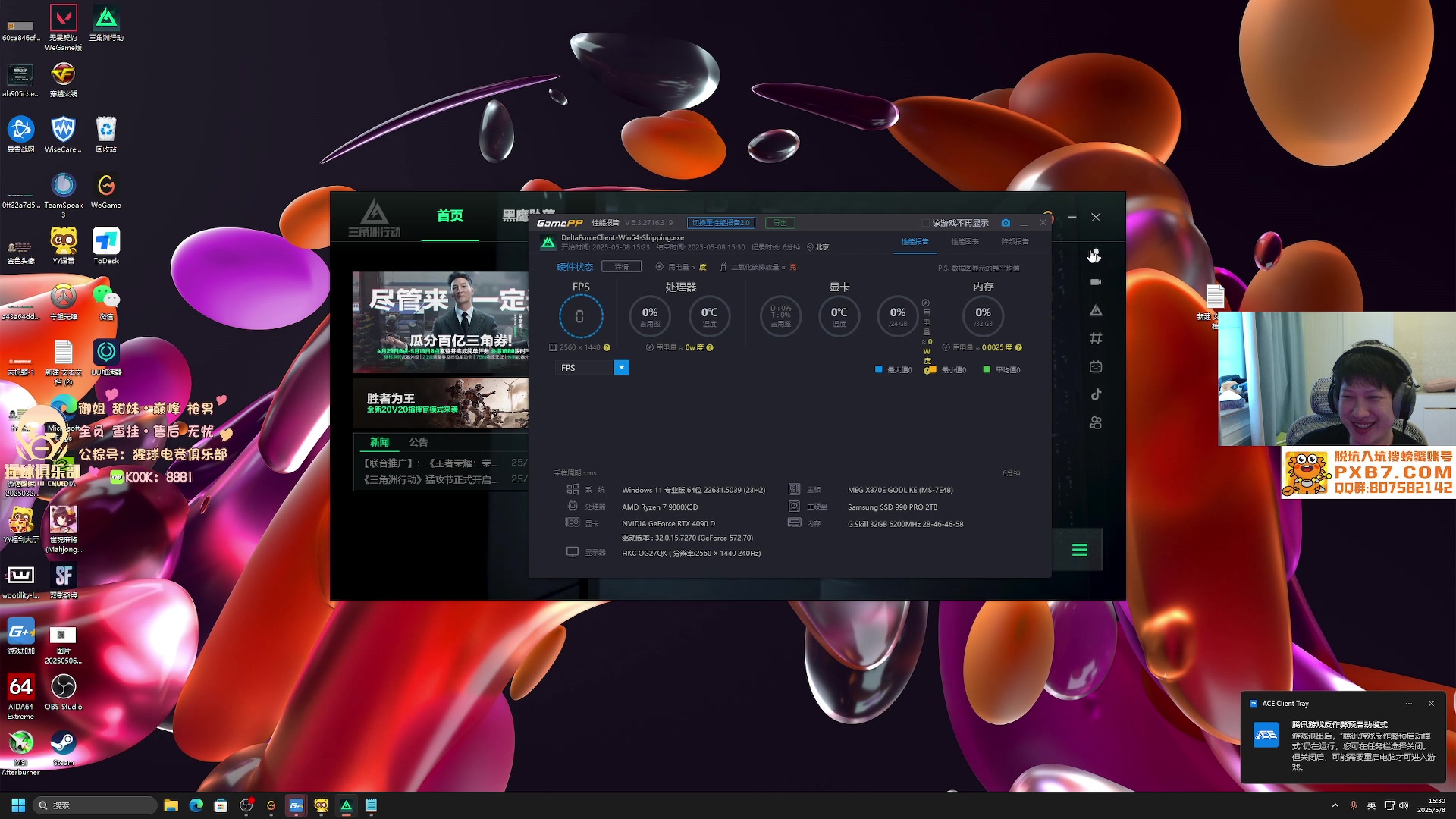Image resolution: width=1456 pixels, height=819 pixels.
Task: Select the Steam desktop icon
Action: [64, 748]
